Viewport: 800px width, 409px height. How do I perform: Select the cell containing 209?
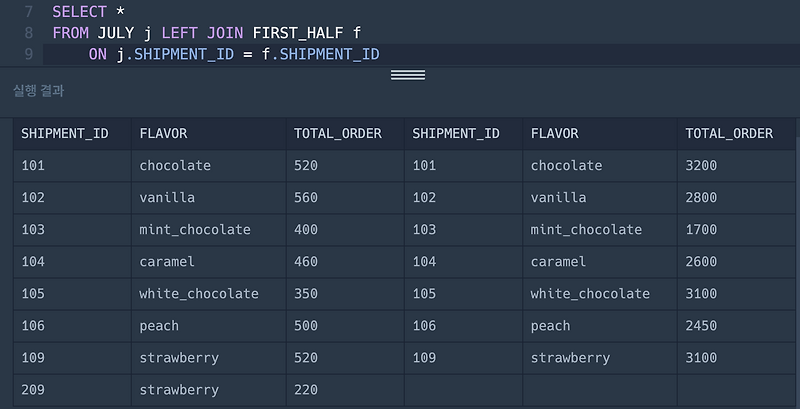point(33,390)
